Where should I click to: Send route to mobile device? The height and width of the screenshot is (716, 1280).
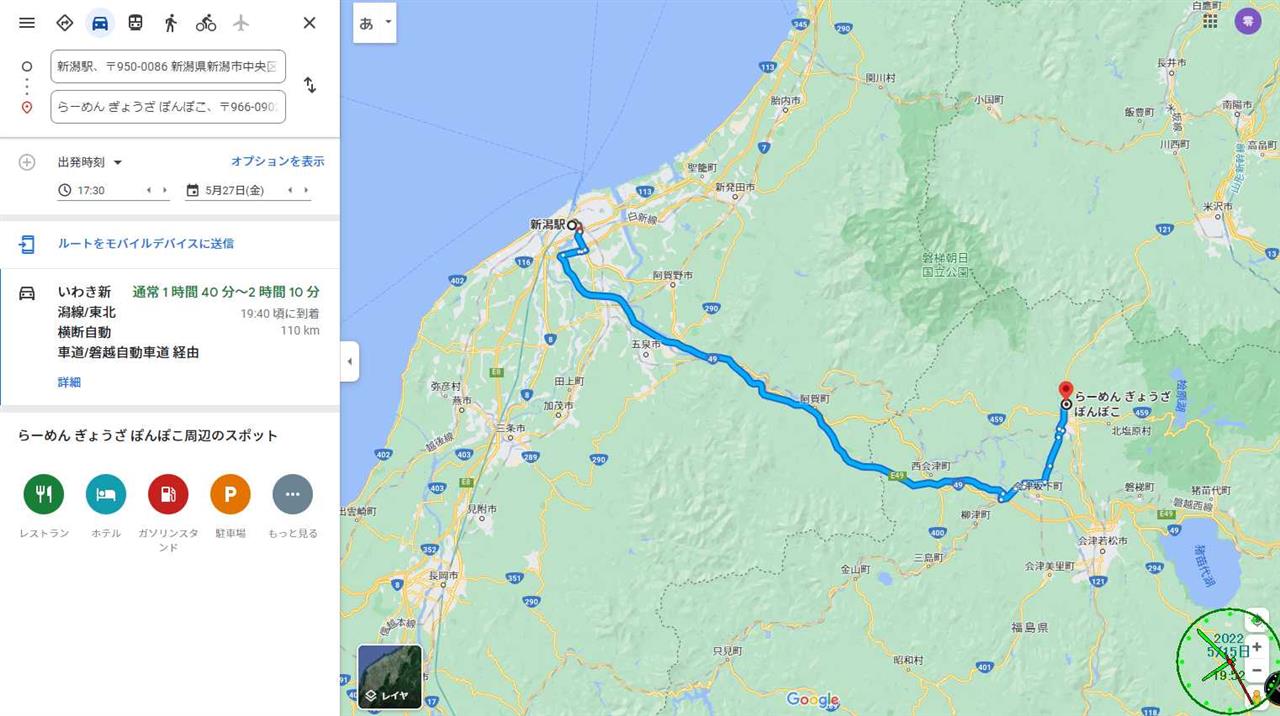pyautogui.click(x=146, y=243)
